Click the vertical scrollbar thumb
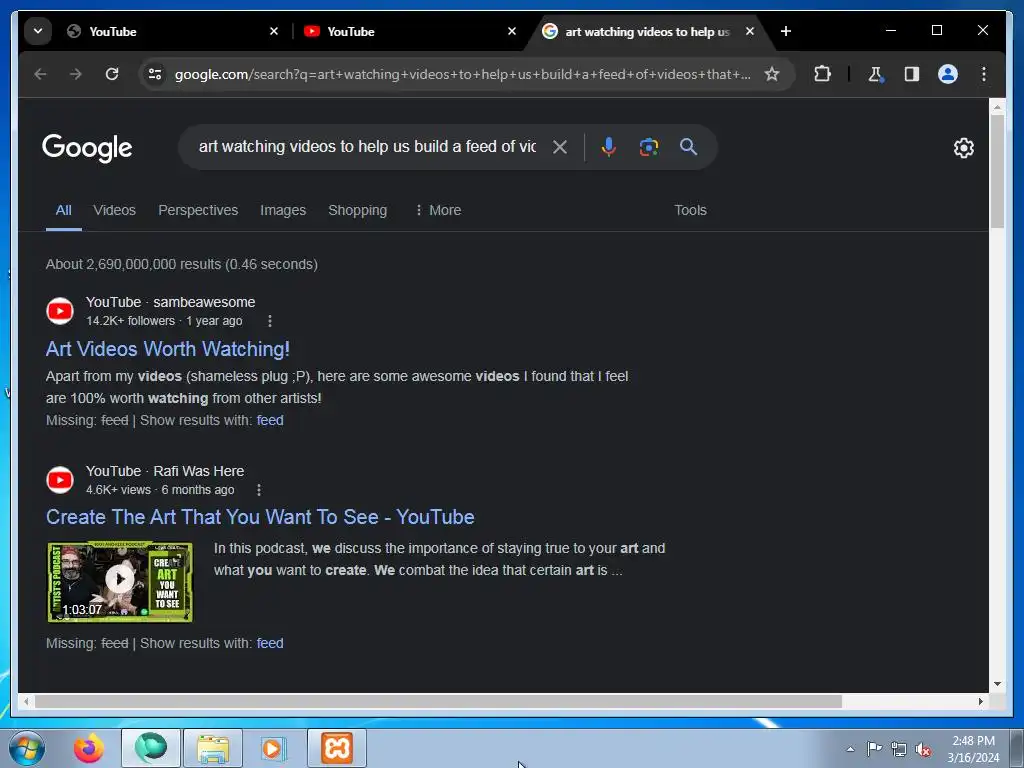 (x=997, y=171)
